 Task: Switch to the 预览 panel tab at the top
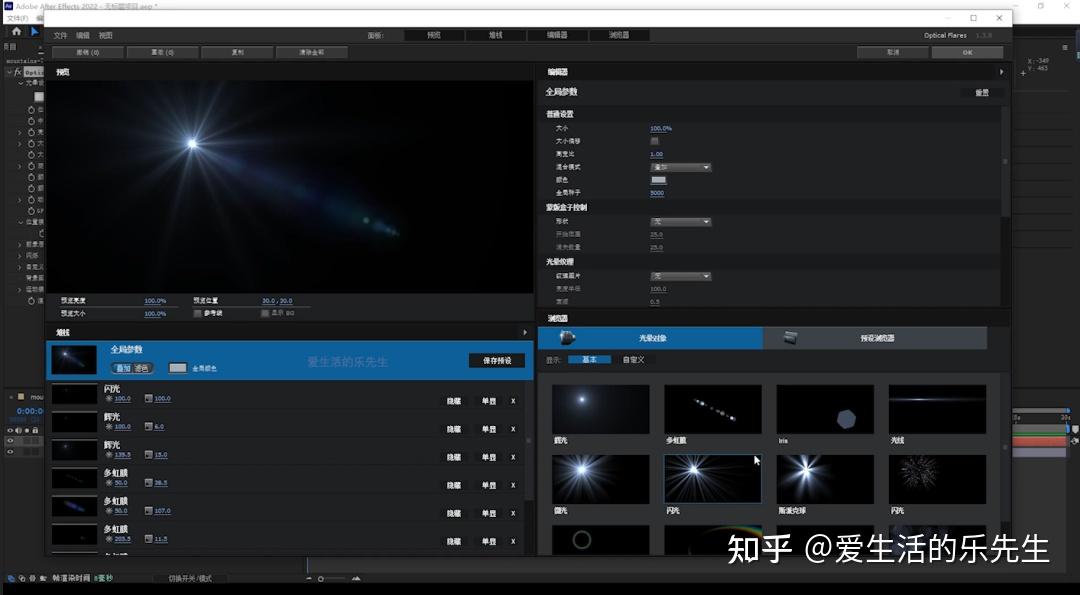tap(434, 35)
